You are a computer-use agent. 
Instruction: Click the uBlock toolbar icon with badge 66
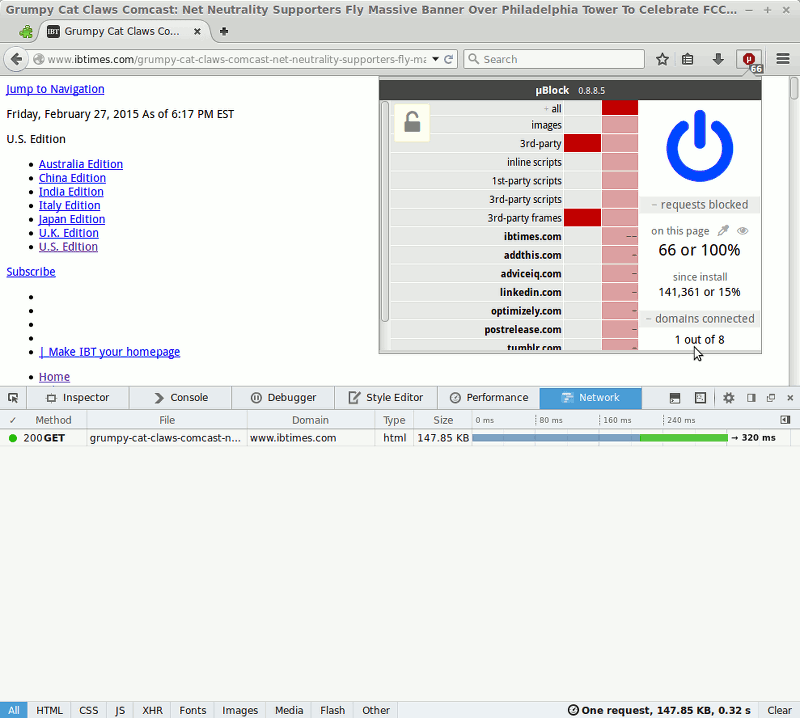click(x=749, y=60)
